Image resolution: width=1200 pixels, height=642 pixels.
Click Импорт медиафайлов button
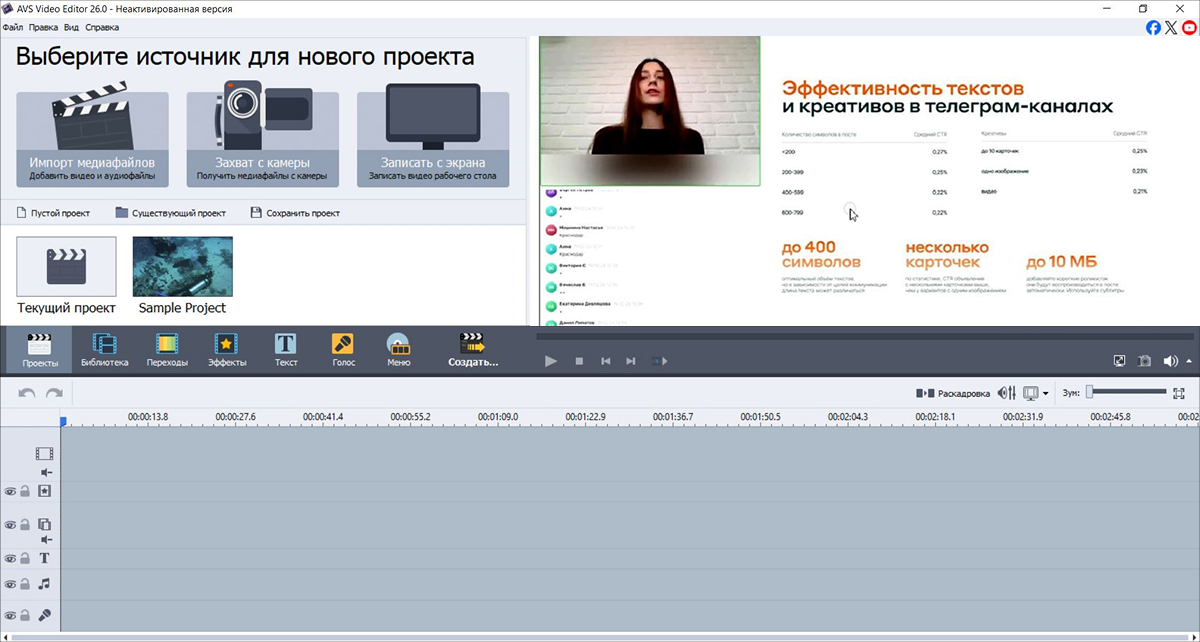tap(92, 139)
